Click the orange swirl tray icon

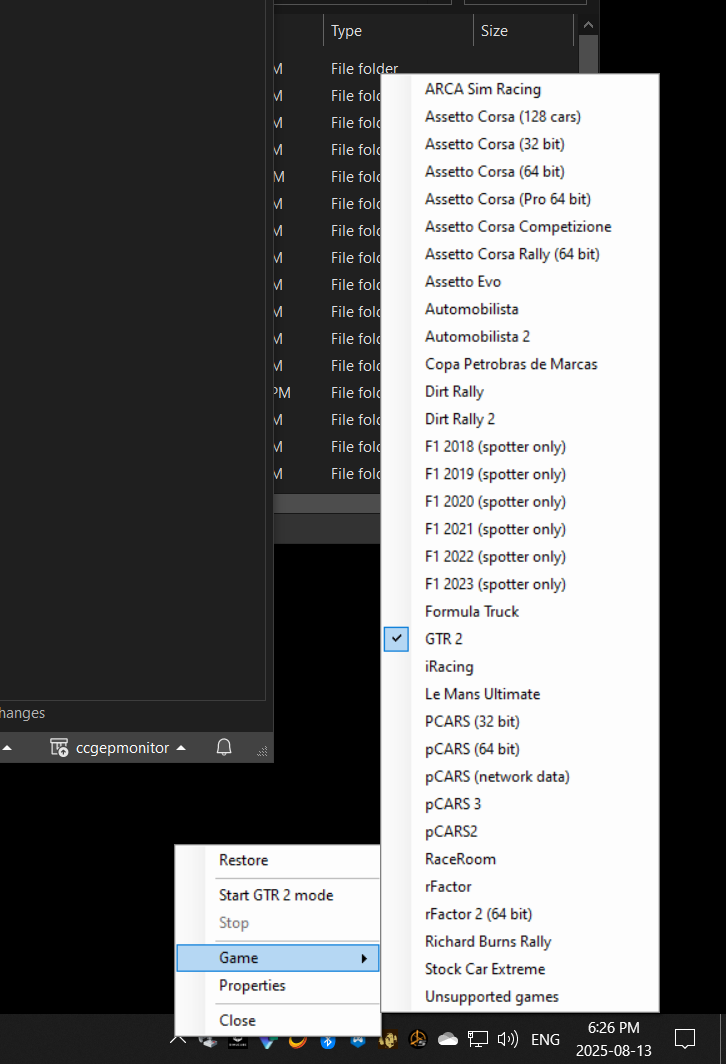tap(297, 1041)
